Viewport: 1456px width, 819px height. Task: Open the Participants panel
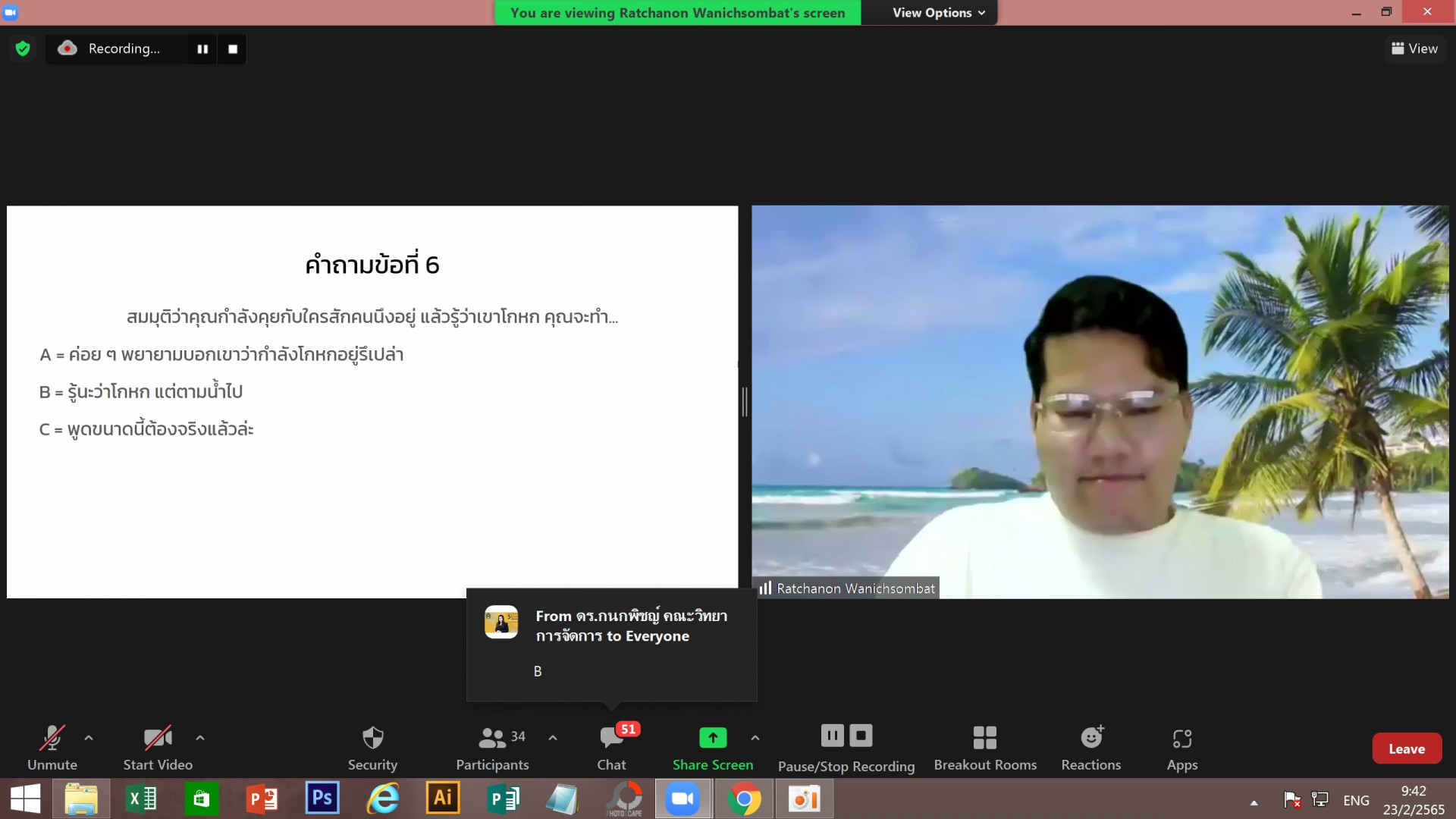coord(493,748)
